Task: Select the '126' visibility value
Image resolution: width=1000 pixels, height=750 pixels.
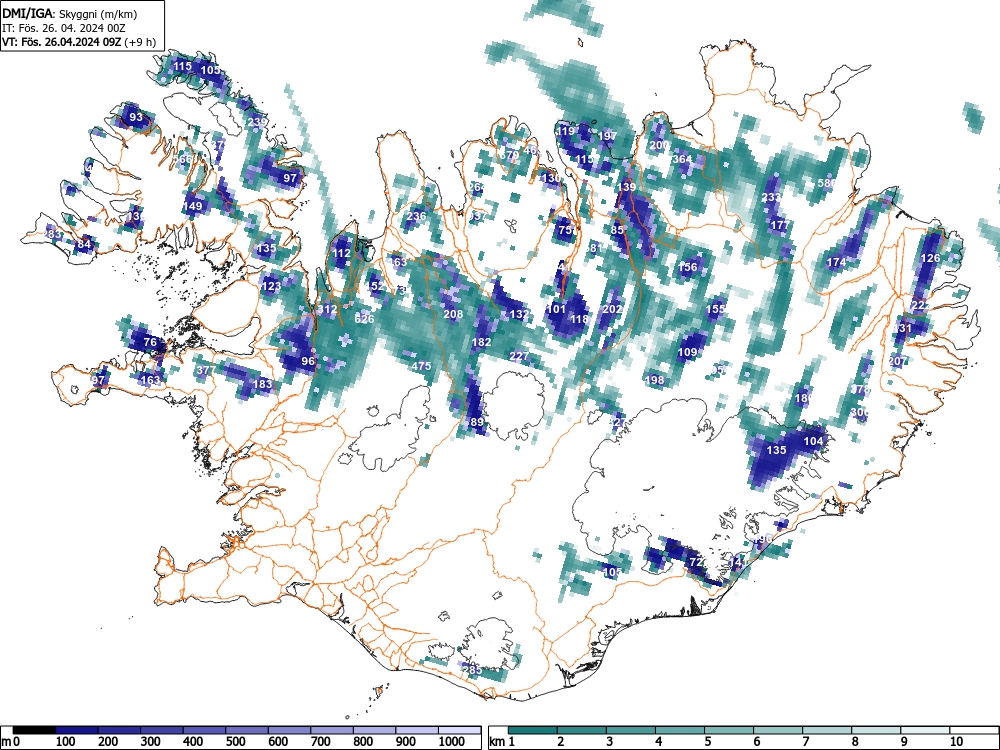Action: point(930,258)
